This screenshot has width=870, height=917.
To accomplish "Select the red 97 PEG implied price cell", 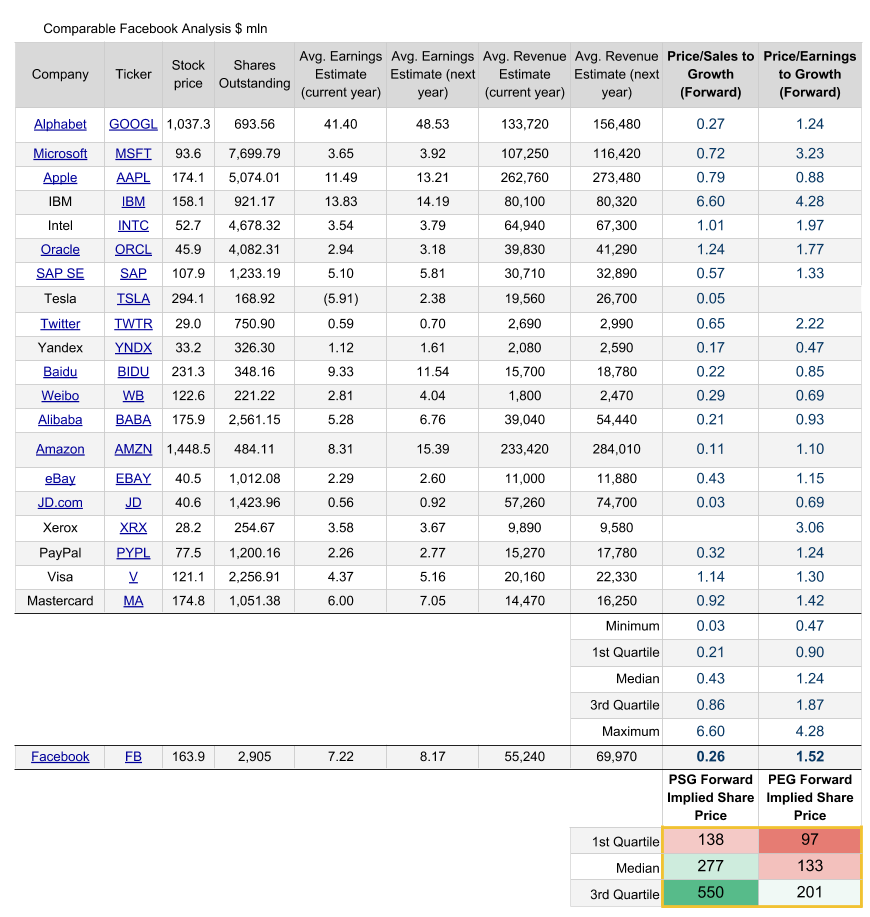I will 810,840.
